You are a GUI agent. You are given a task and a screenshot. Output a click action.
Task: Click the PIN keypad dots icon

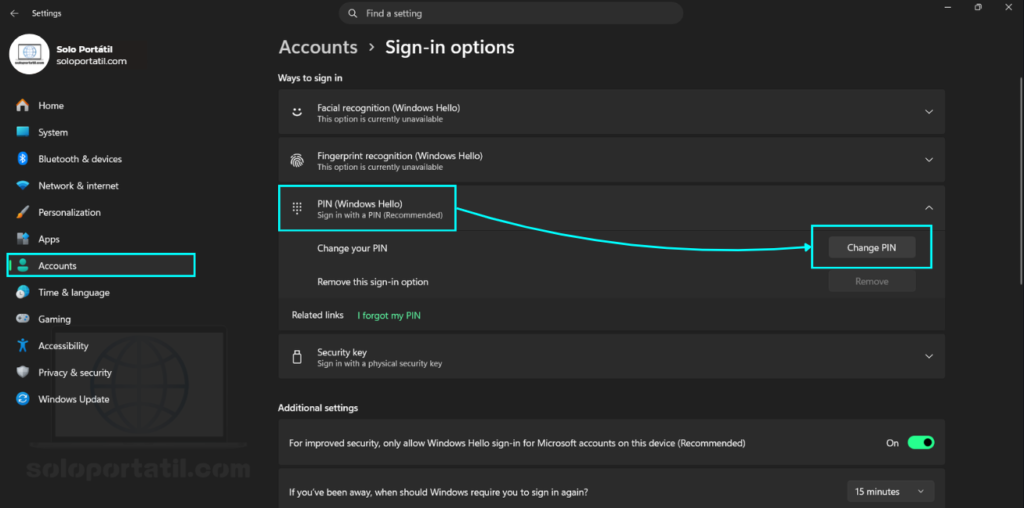pyautogui.click(x=297, y=208)
